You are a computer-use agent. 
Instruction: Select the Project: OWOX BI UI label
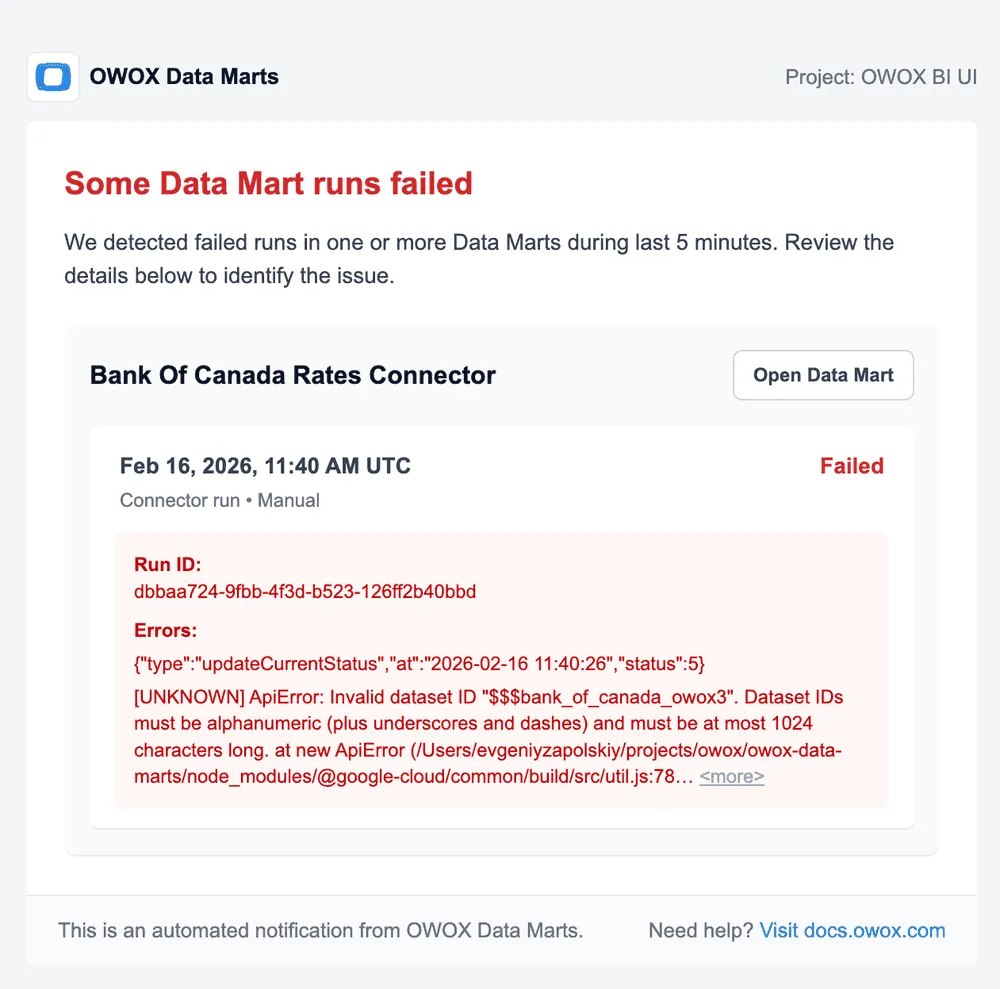click(881, 76)
